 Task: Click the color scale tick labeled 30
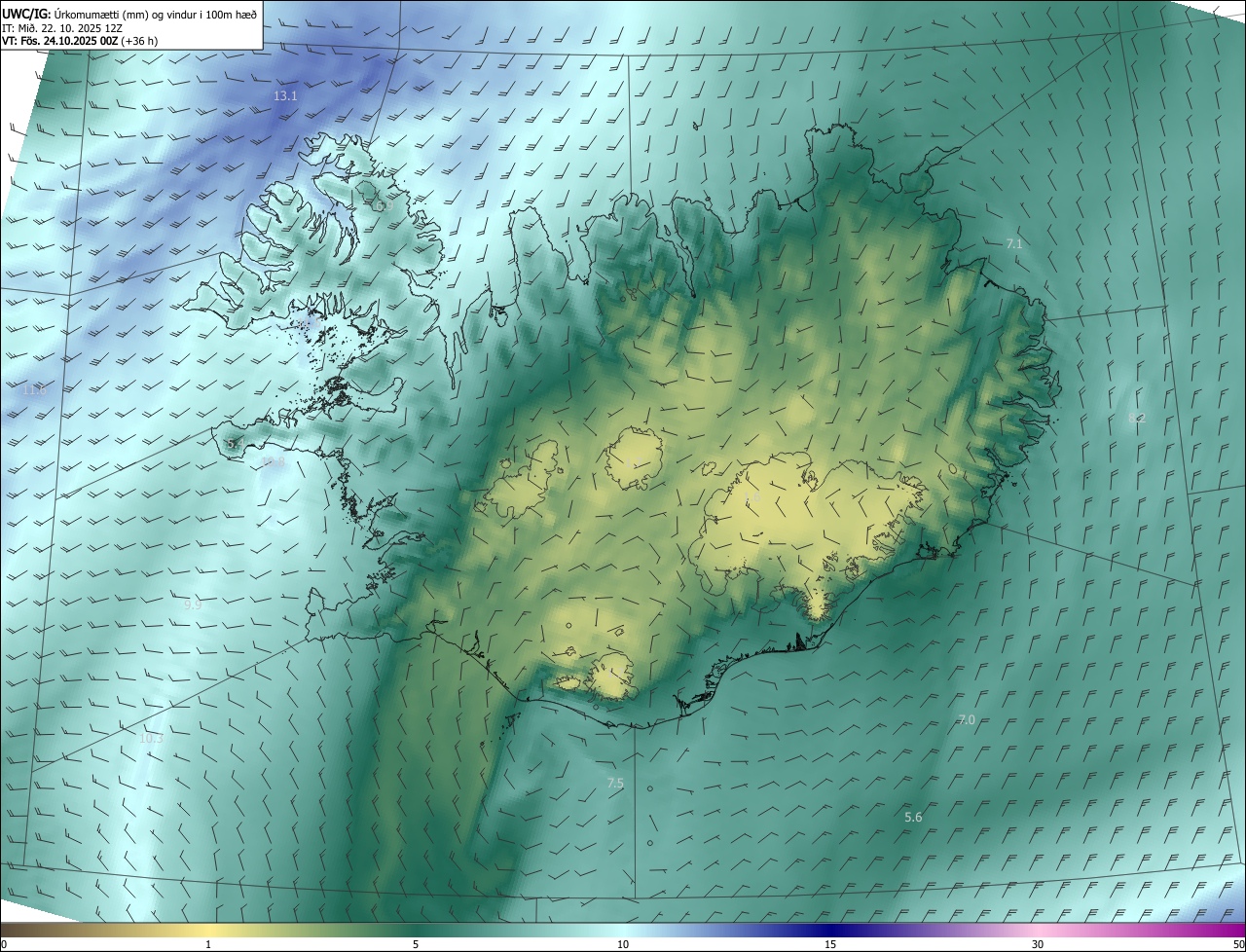click(x=1038, y=944)
